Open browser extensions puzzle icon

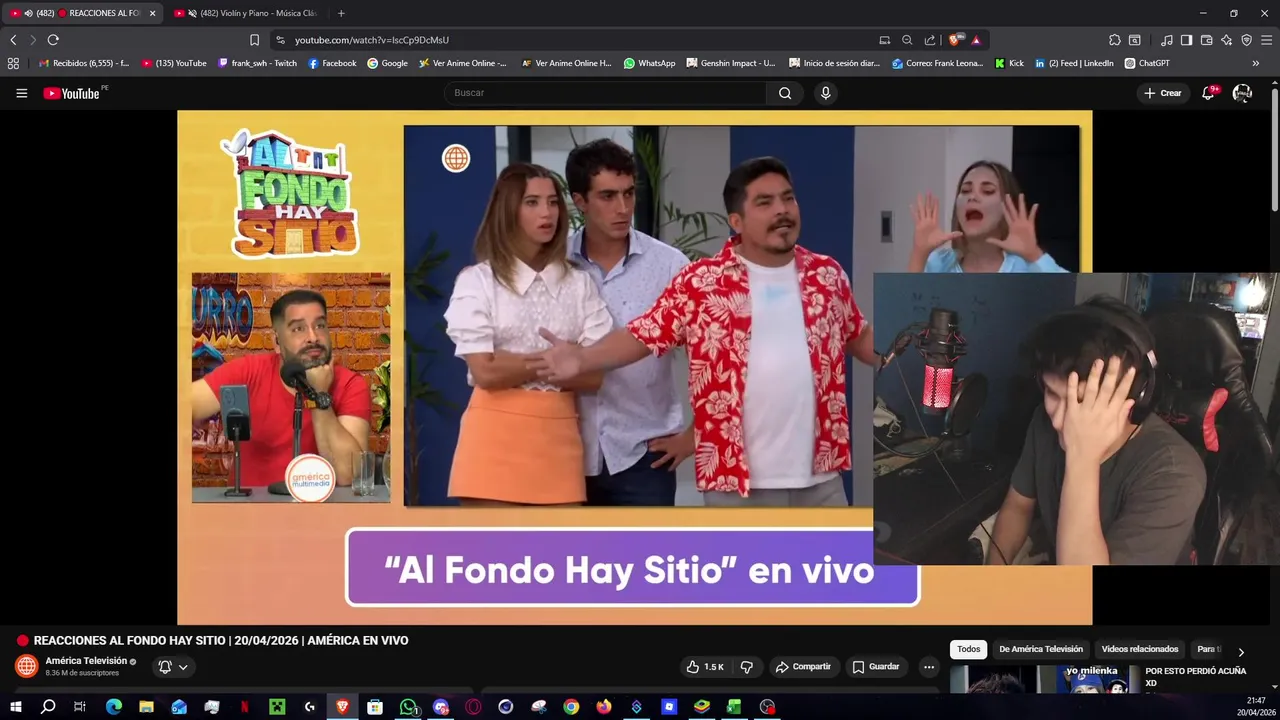coord(1115,40)
